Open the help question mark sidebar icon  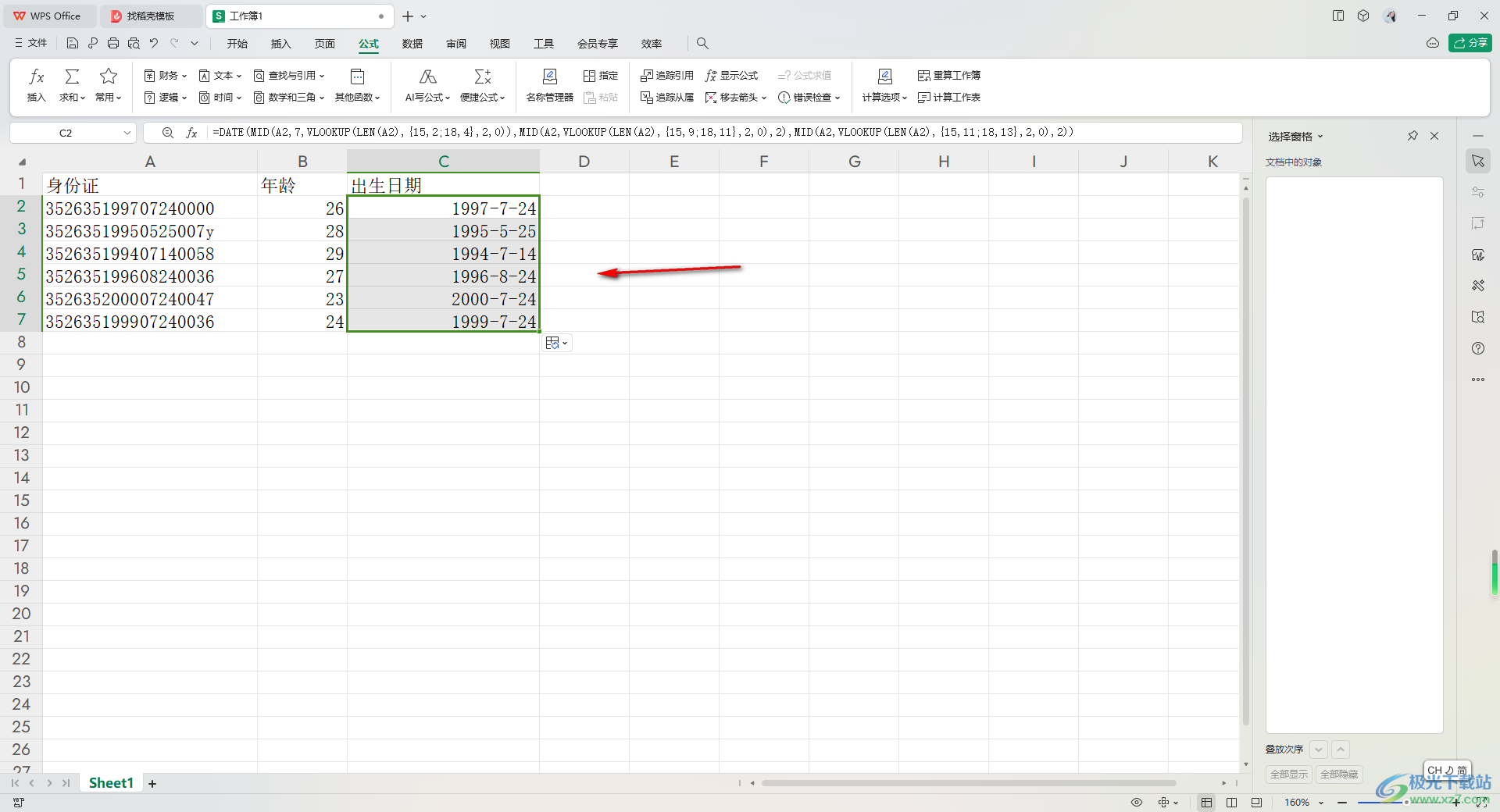coord(1478,348)
